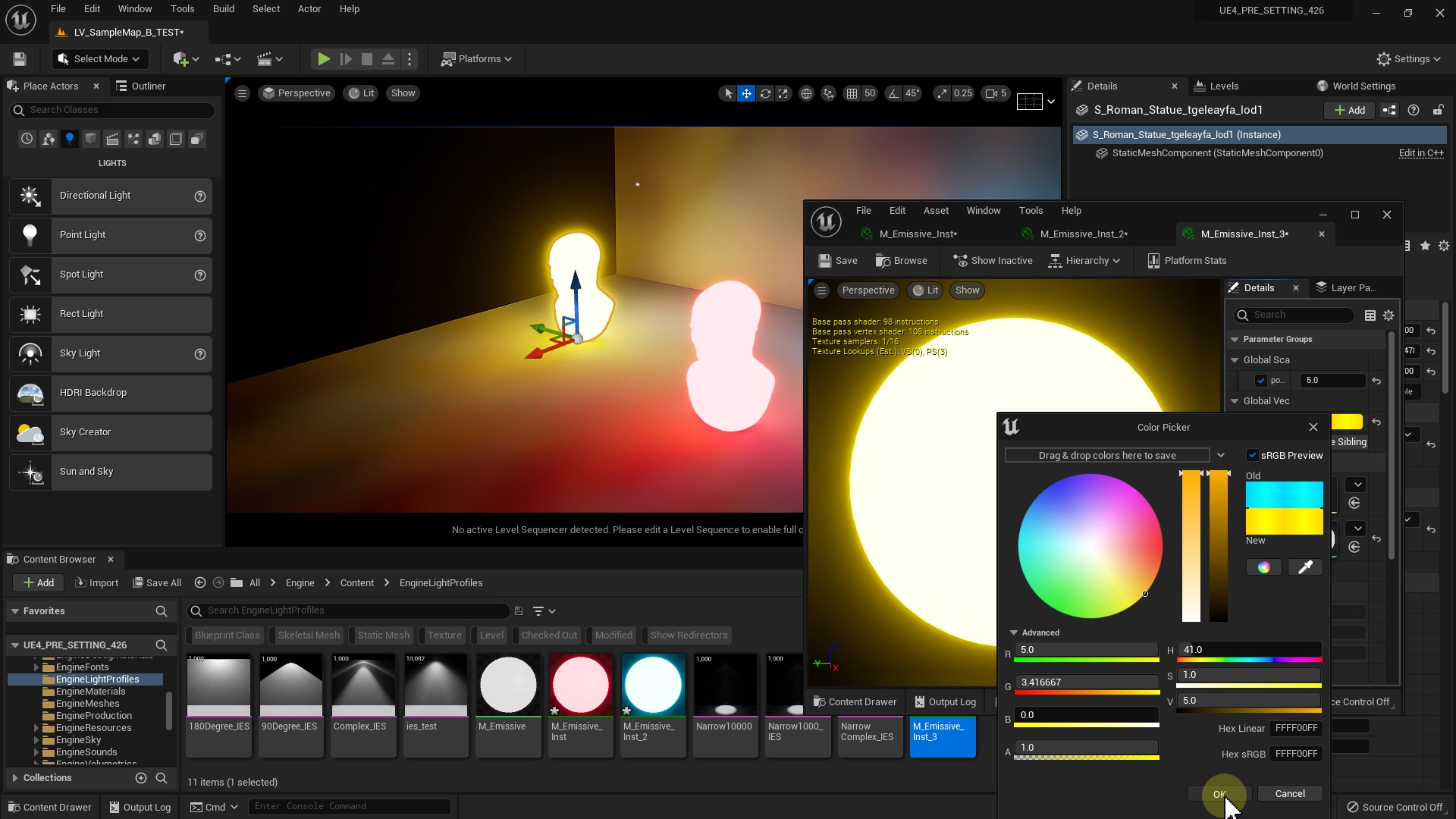Click the Lights category icon
1456x819 pixels.
click(70, 139)
